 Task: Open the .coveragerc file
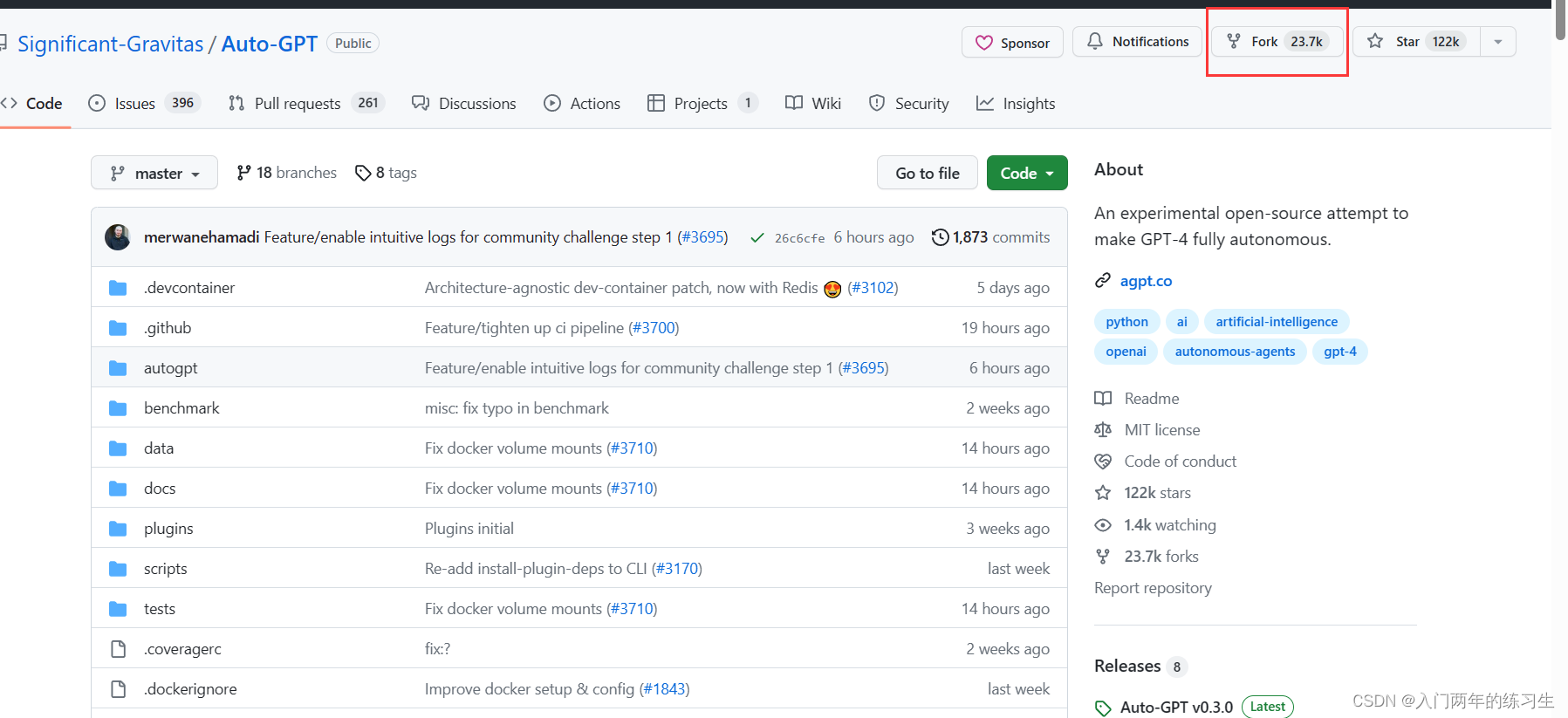[x=182, y=649]
